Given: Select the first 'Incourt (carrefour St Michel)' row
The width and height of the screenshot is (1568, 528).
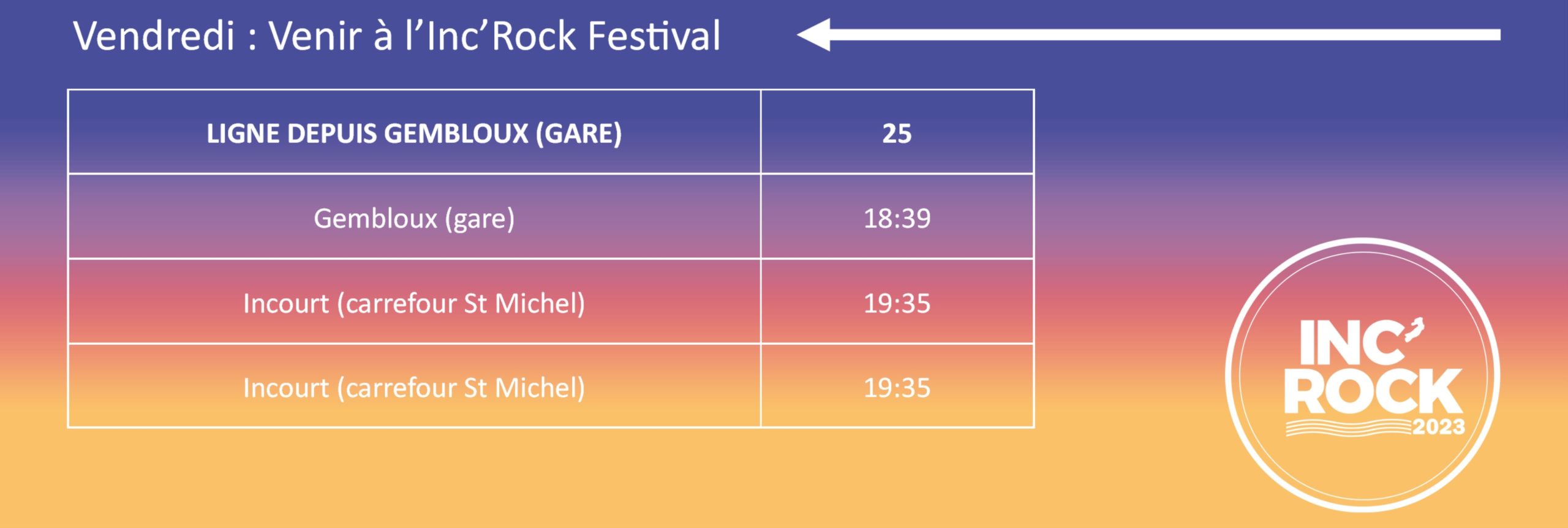Looking at the screenshot, I should click(551, 301).
